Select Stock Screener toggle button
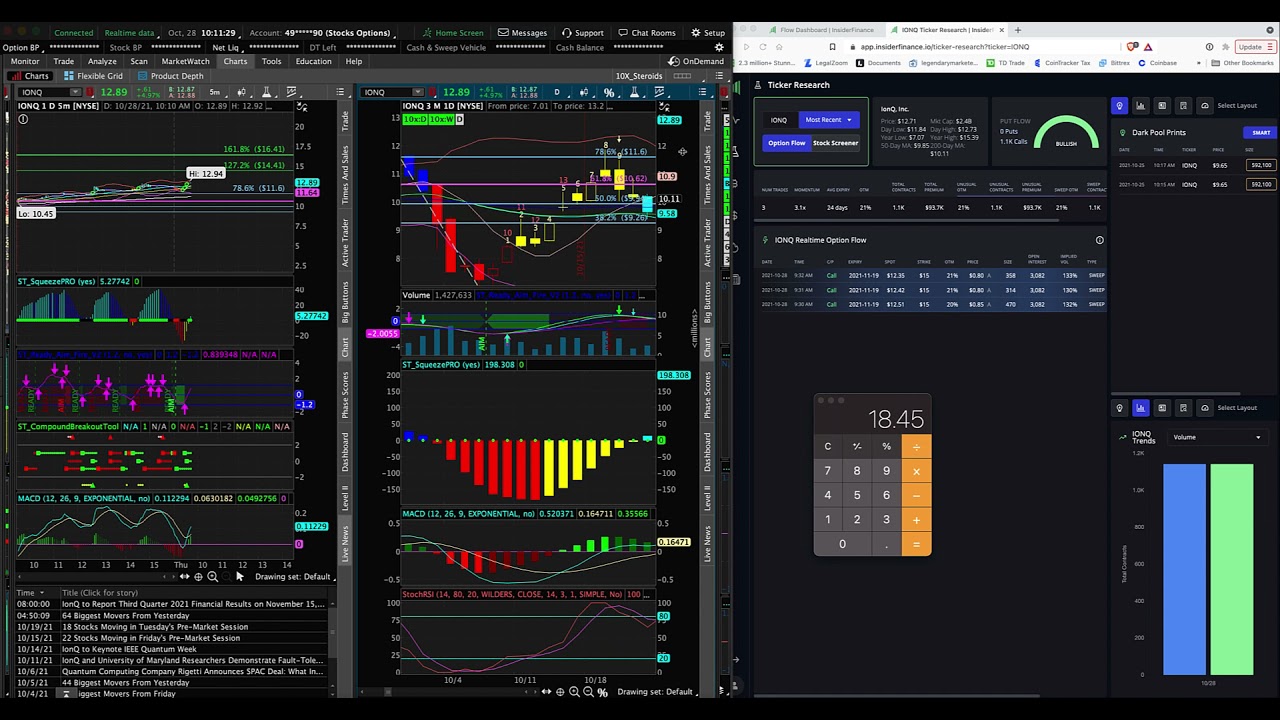This screenshot has height=720, width=1280. (835, 143)
